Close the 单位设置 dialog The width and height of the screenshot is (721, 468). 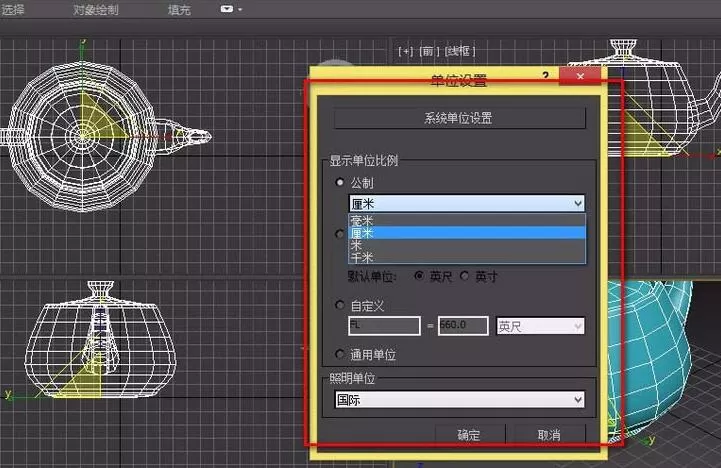580,76
